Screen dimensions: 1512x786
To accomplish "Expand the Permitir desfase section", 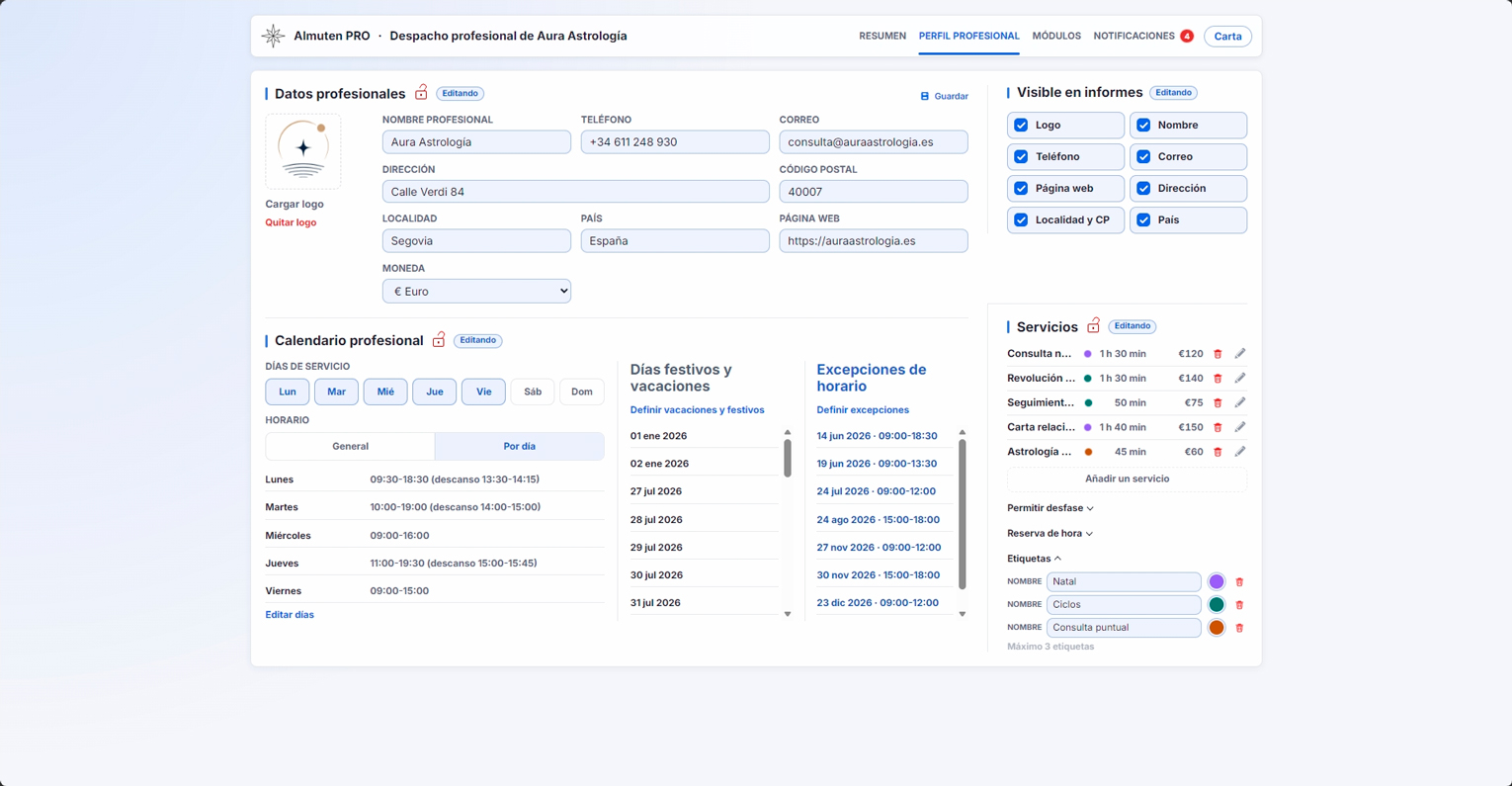I will pyautogui.click(x=1050, y=508).
